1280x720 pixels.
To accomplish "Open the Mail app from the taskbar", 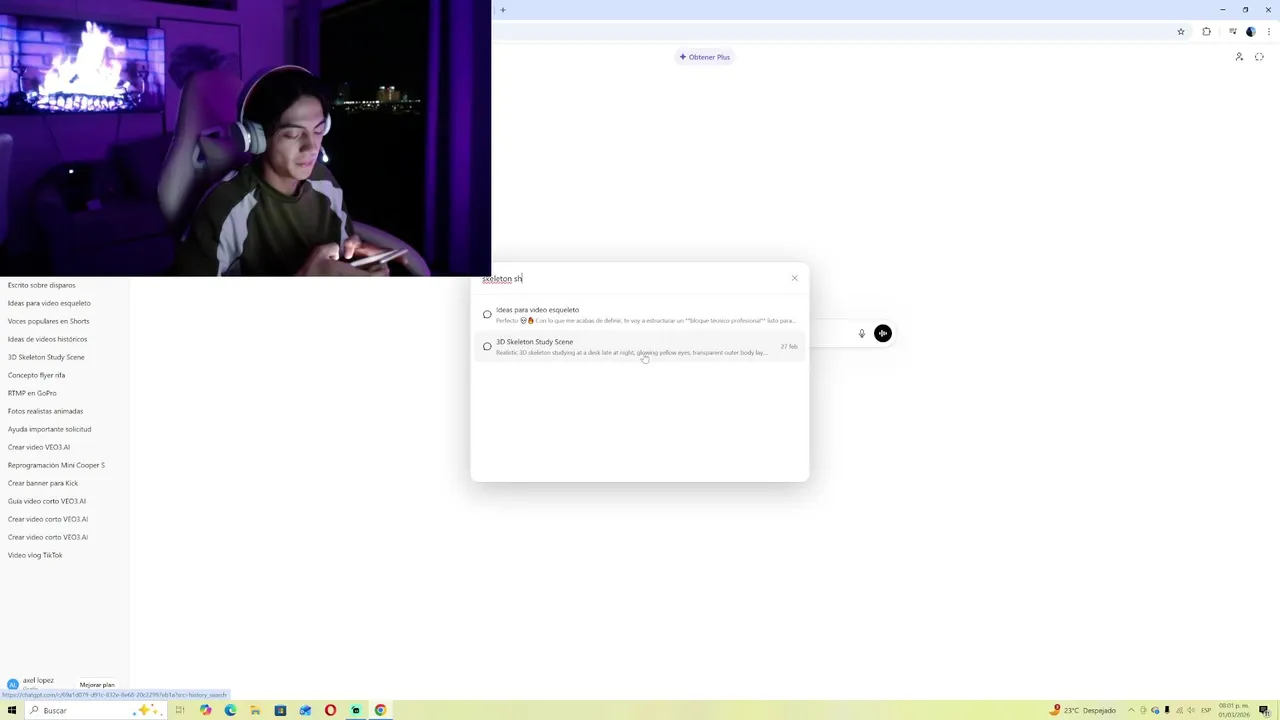I will 305,710.
